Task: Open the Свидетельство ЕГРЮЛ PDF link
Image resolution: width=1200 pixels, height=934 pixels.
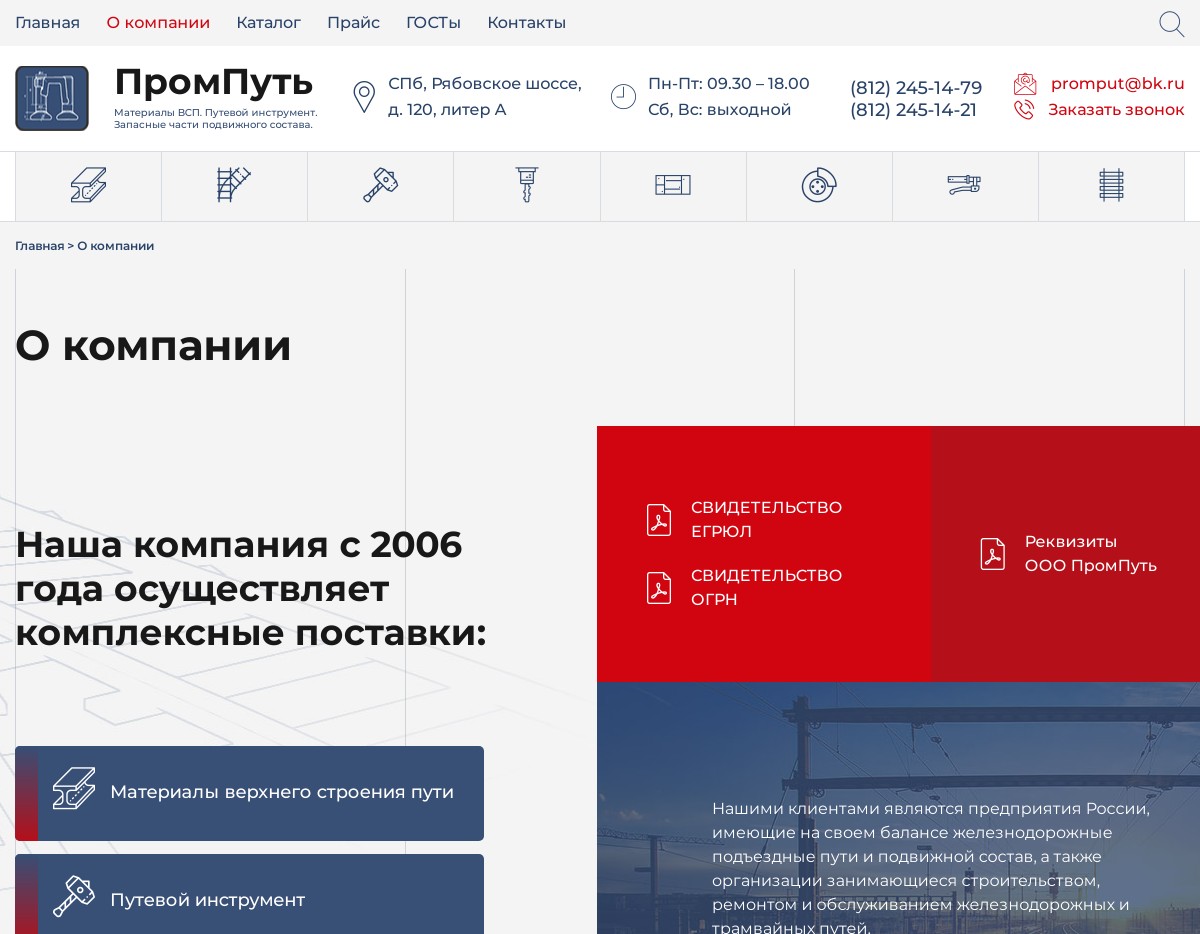Action: pos(765,520)
